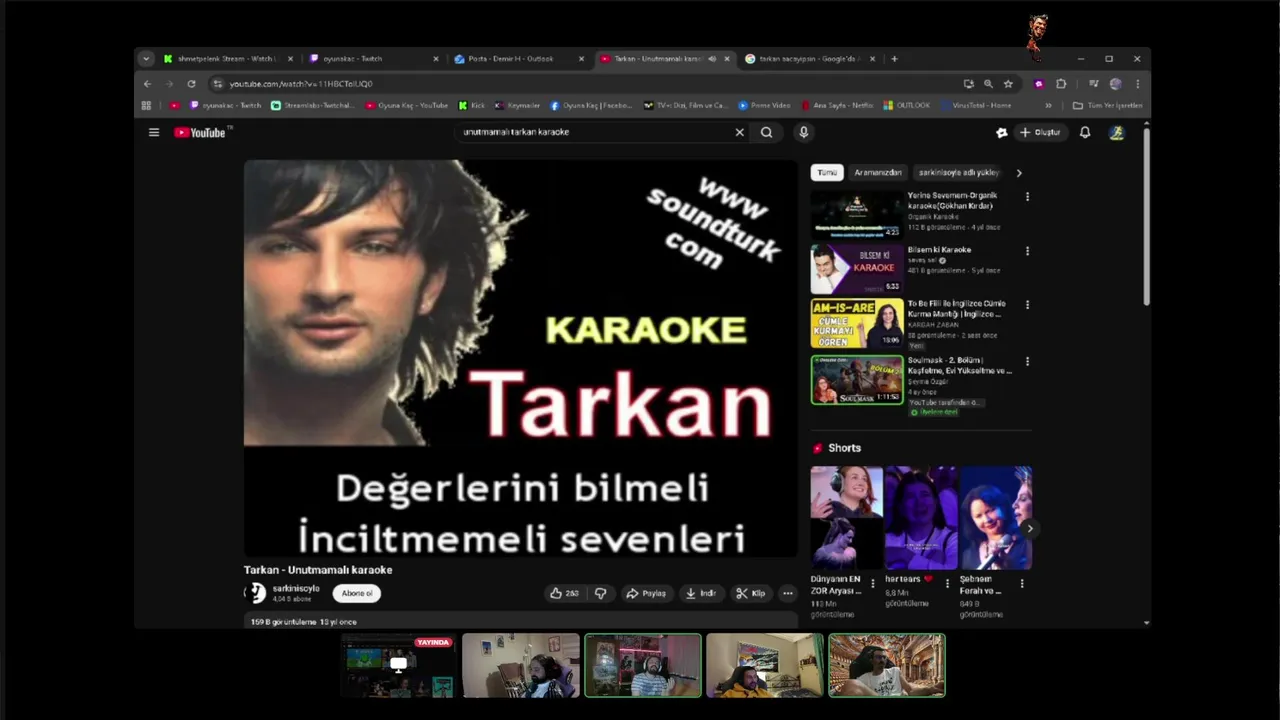Open the OUTLOOK bookmark

coord(906,105)
